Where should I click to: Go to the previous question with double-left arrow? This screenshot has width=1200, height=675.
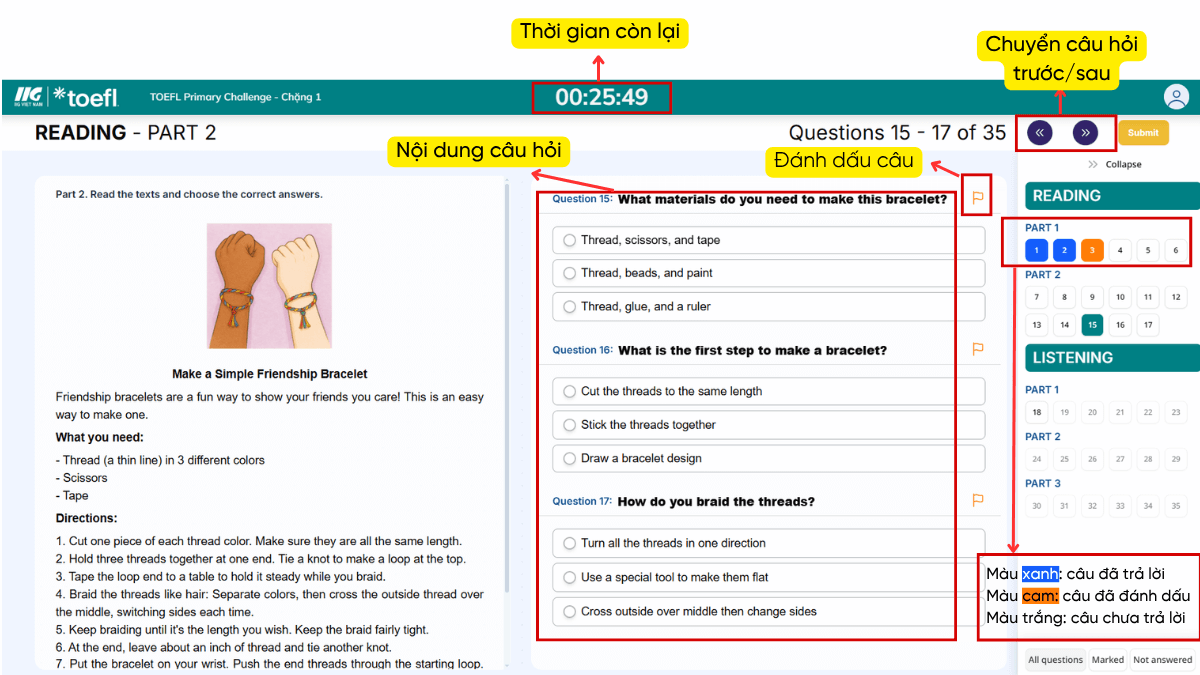pos(1039,133)
